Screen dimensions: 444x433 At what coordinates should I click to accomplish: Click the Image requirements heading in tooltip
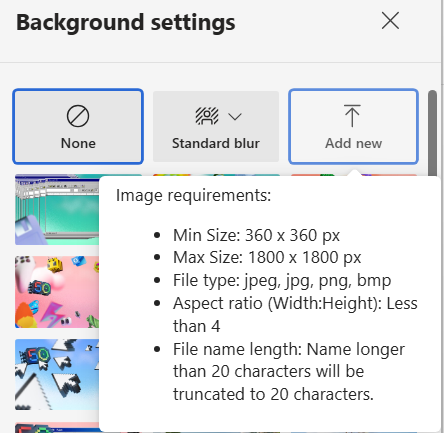[193, 195]
